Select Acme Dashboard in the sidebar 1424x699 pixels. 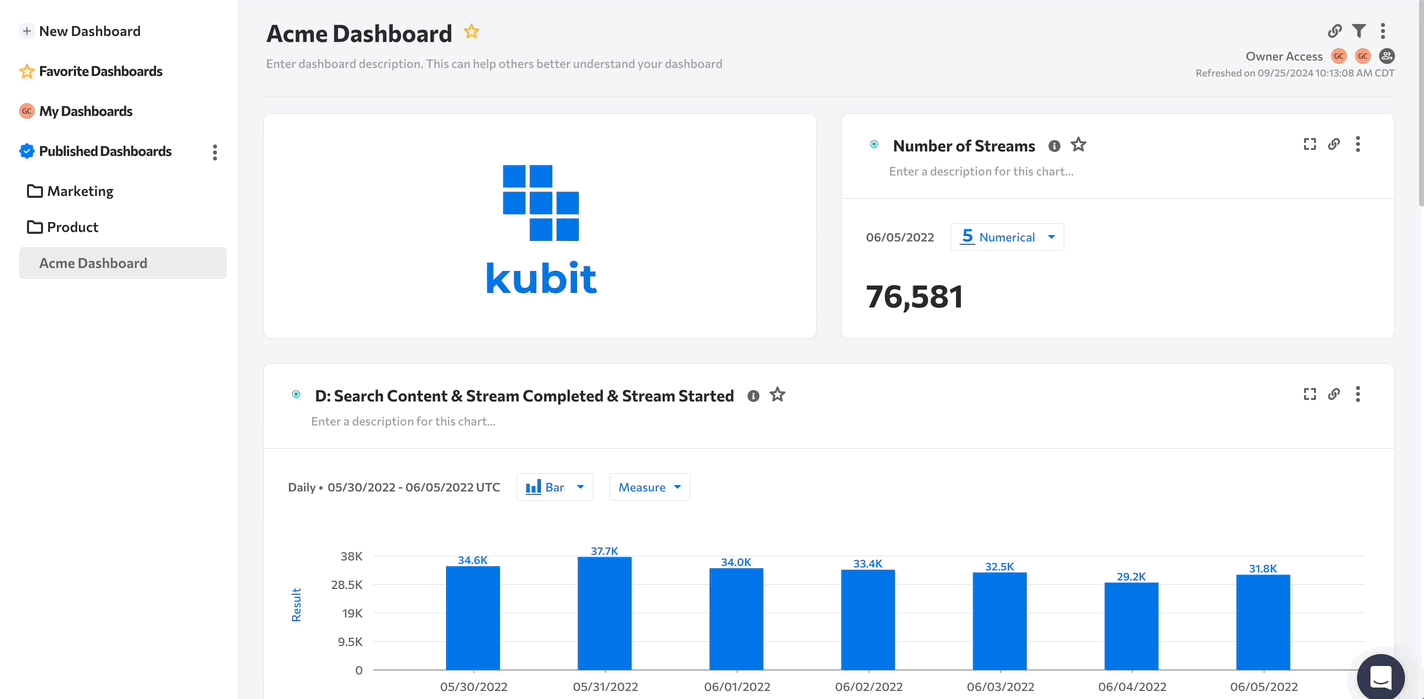click(x=123, y=263)
